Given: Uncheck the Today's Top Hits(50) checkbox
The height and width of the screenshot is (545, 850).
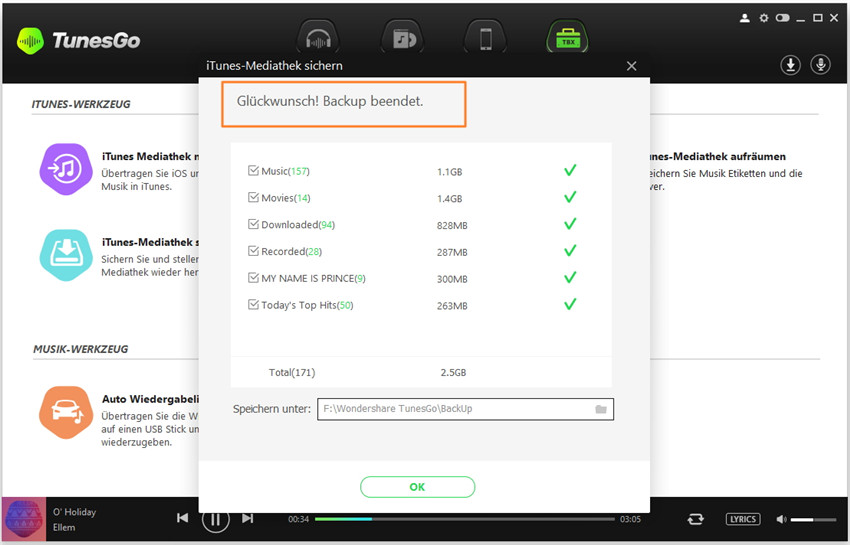Looking at the screenshot, I should 253,305.
